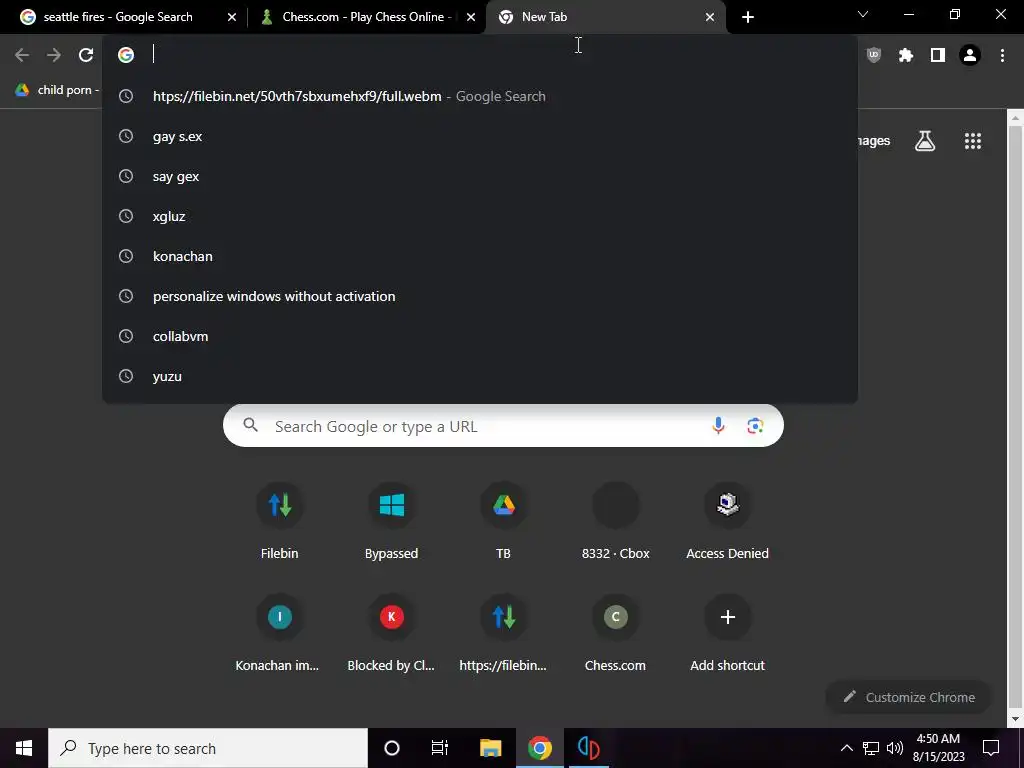Click the Customize Chrome button
The width and height of the screenshot is (1024, 768).
point(908,697)
